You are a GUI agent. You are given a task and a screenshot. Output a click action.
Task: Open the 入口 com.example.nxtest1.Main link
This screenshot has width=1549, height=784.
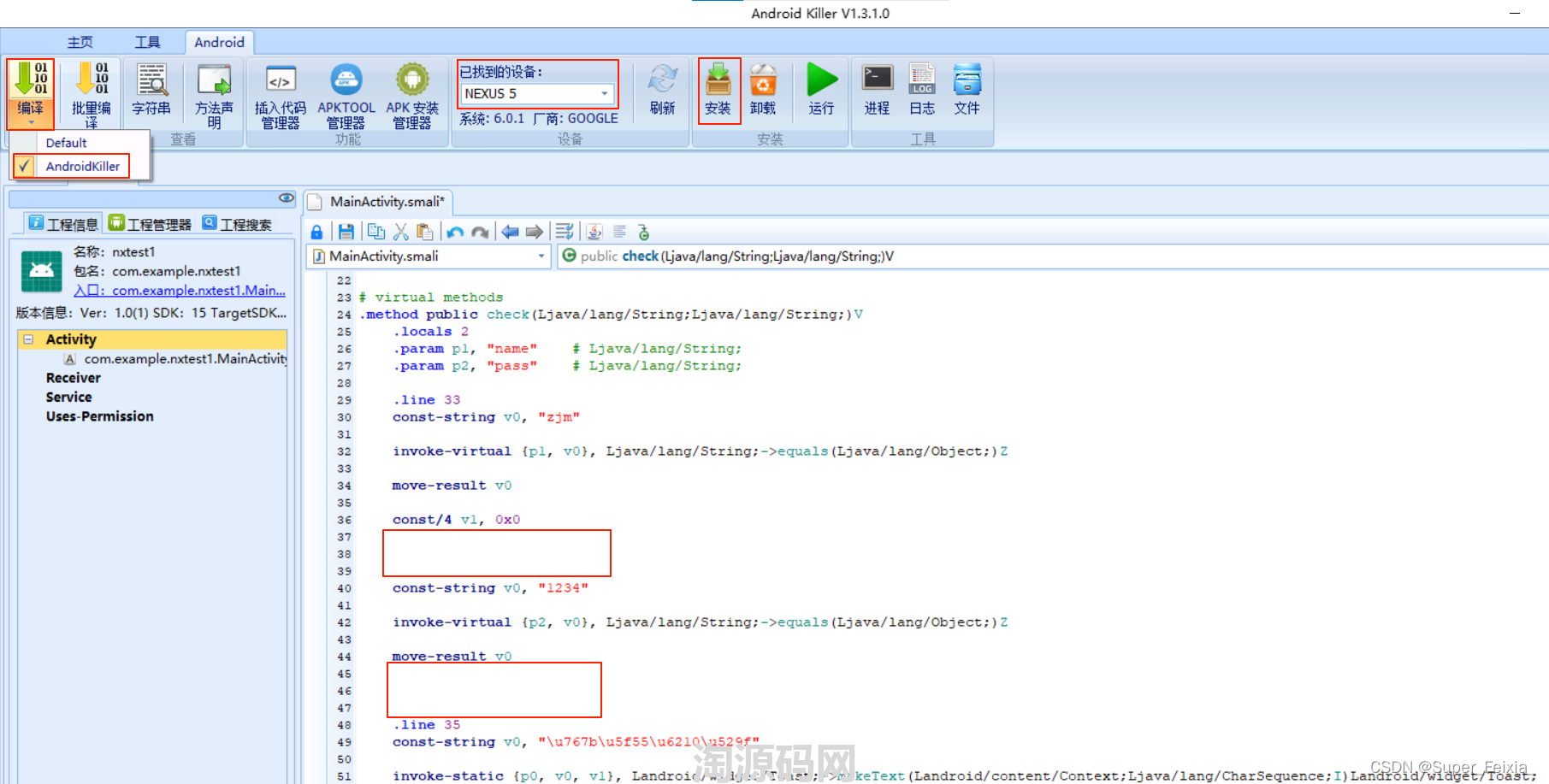click(180, 291)
